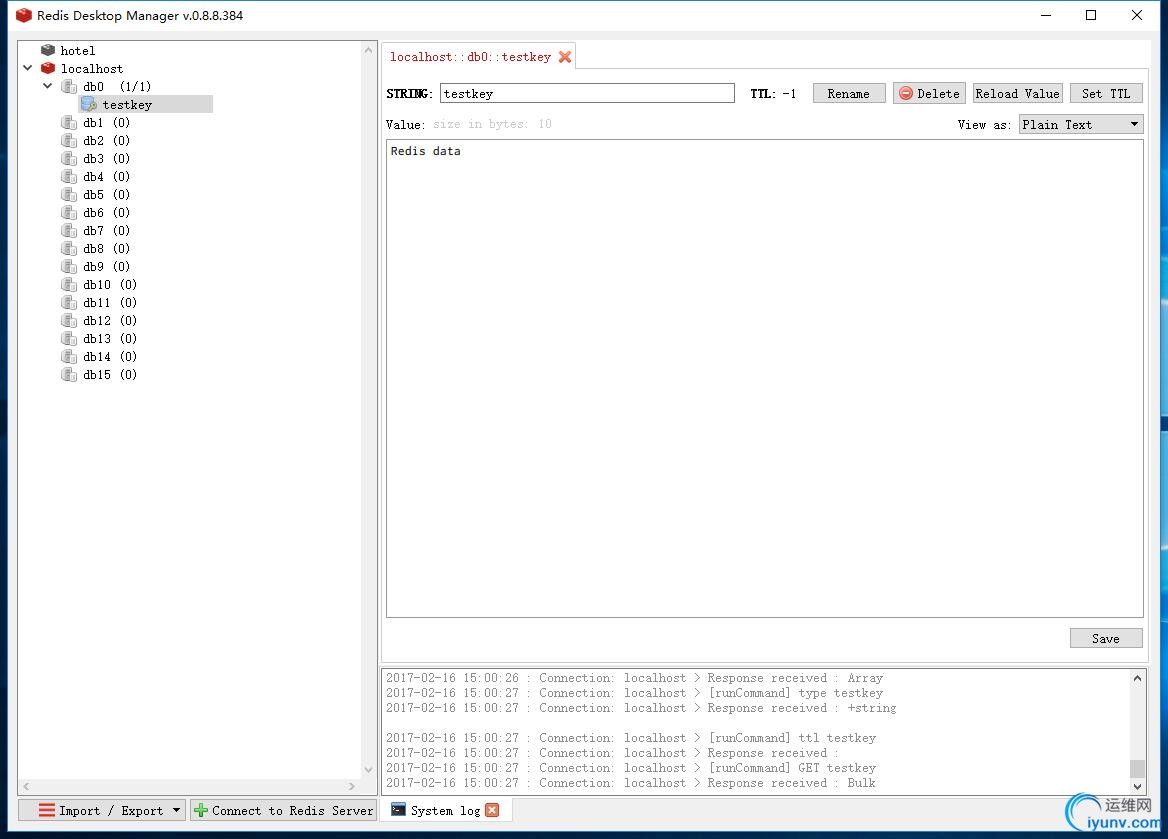1168x839 pixels.
Task: Select the System log tab
Action: [x=445, y=810]
